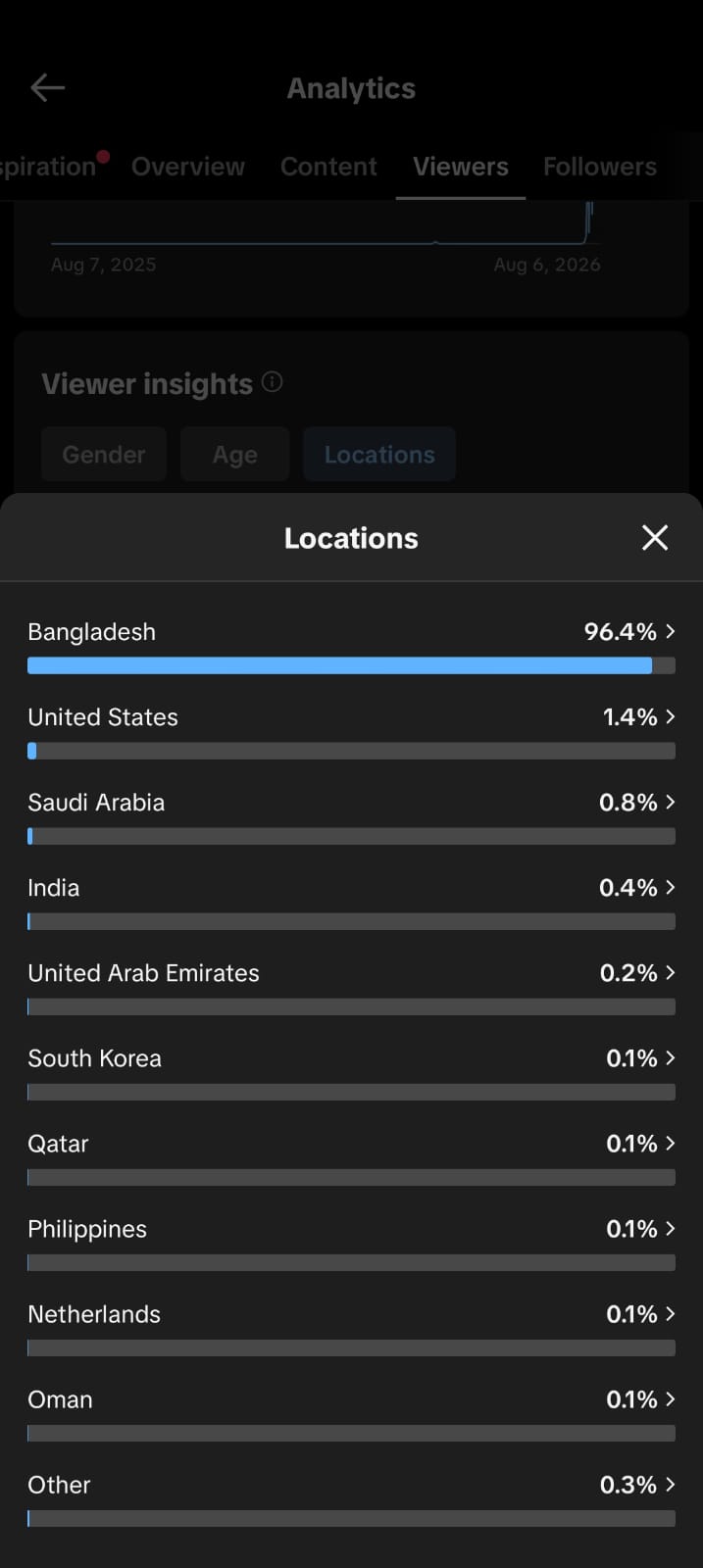This screenshot has width=703, height=1568.
Task: Expand Saudi Arabia 0.8% chevron
Action: [x=671, y=802]
